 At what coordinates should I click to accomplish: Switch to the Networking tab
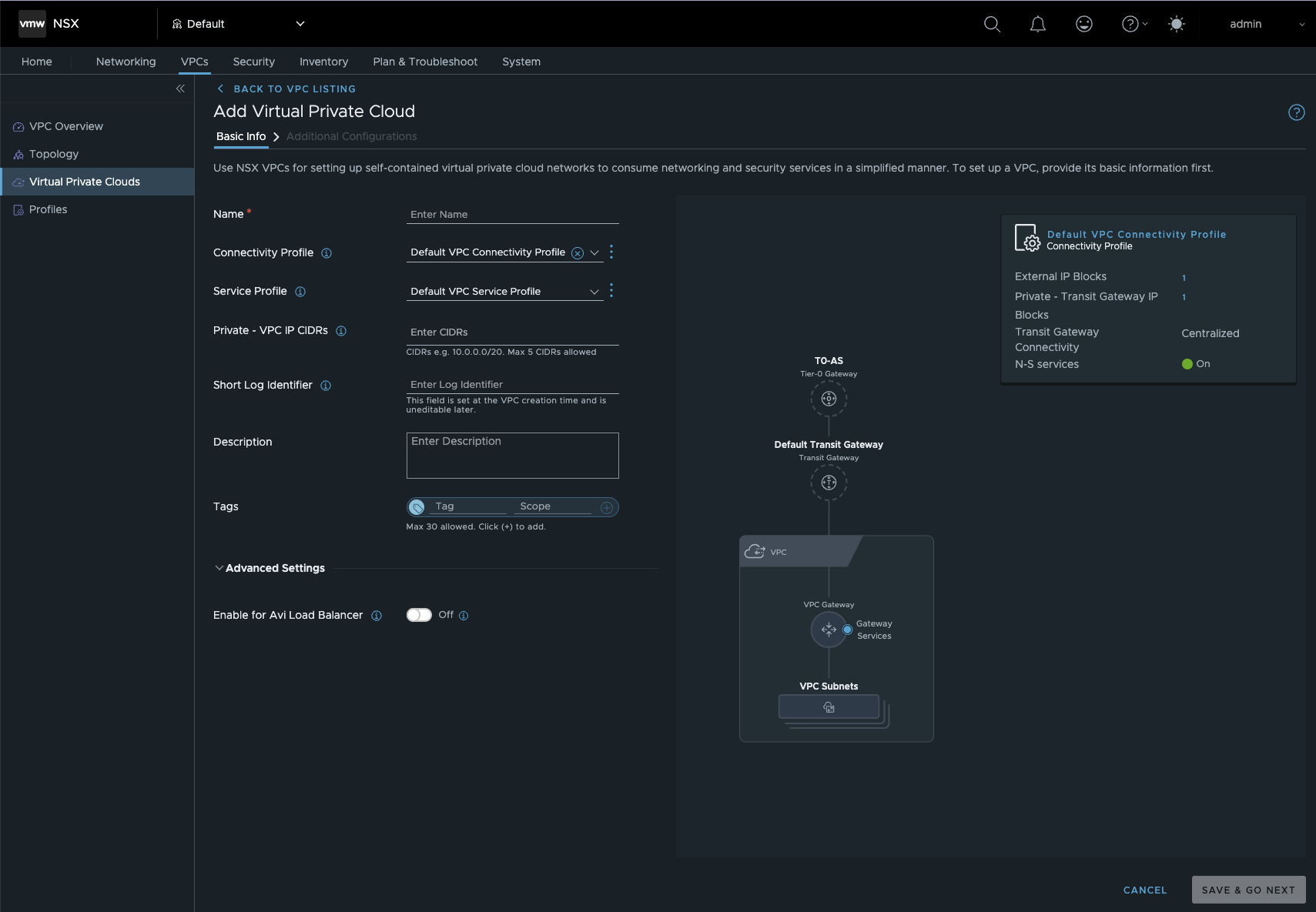click(x=125, y=62)
